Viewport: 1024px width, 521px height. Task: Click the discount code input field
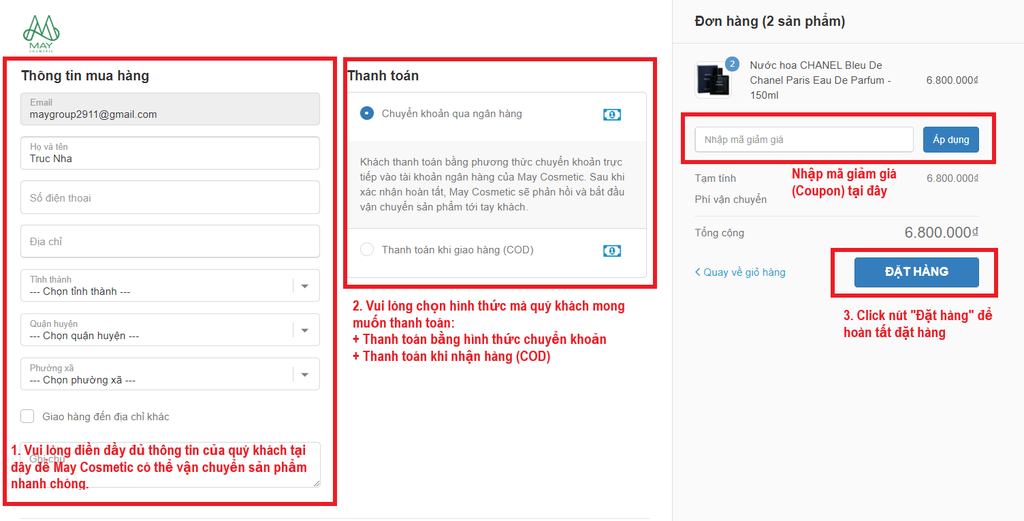[x=804, y=140]
